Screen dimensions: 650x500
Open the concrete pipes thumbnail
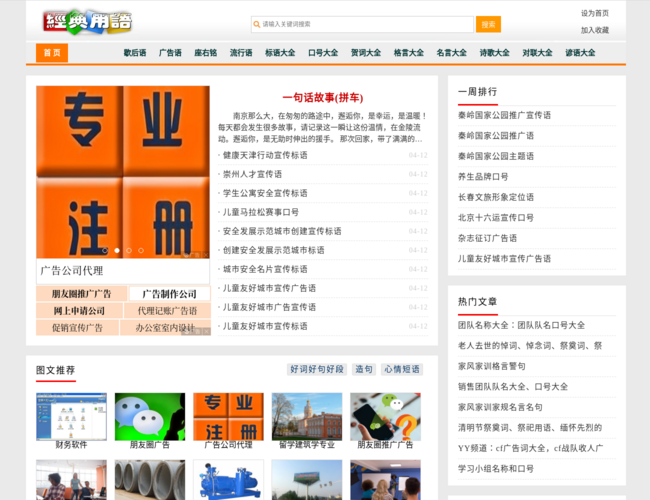(x=150, y=480)
